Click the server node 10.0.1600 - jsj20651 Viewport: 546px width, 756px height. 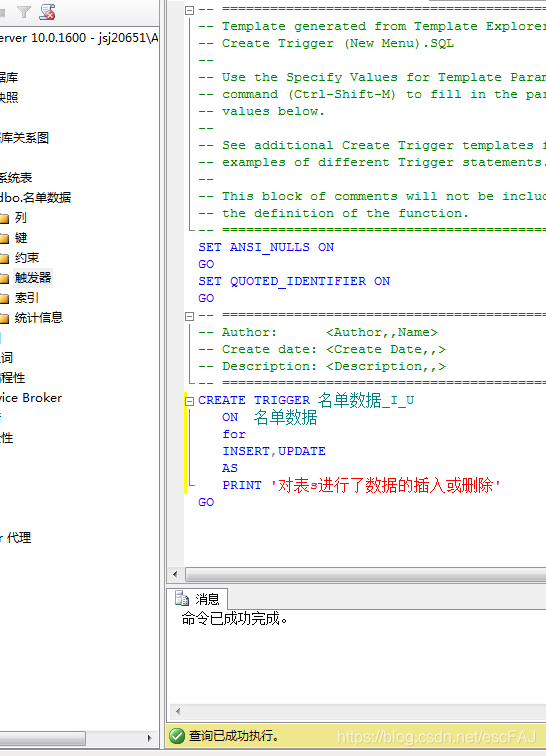[79, 38]
